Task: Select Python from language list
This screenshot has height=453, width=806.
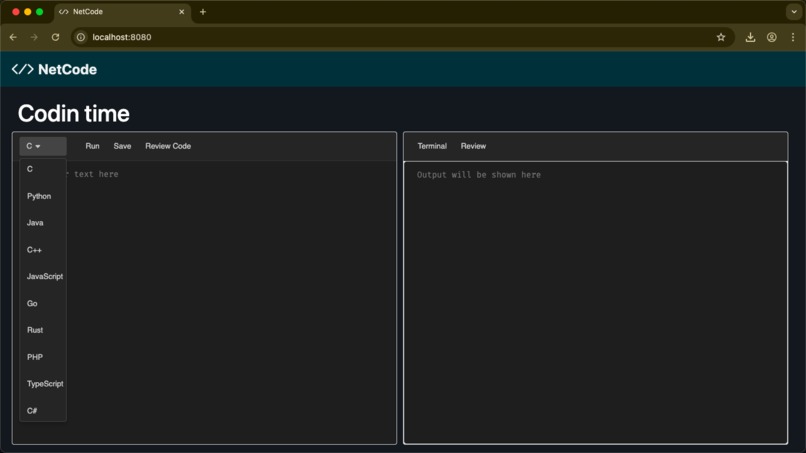Action: [43, 196]
